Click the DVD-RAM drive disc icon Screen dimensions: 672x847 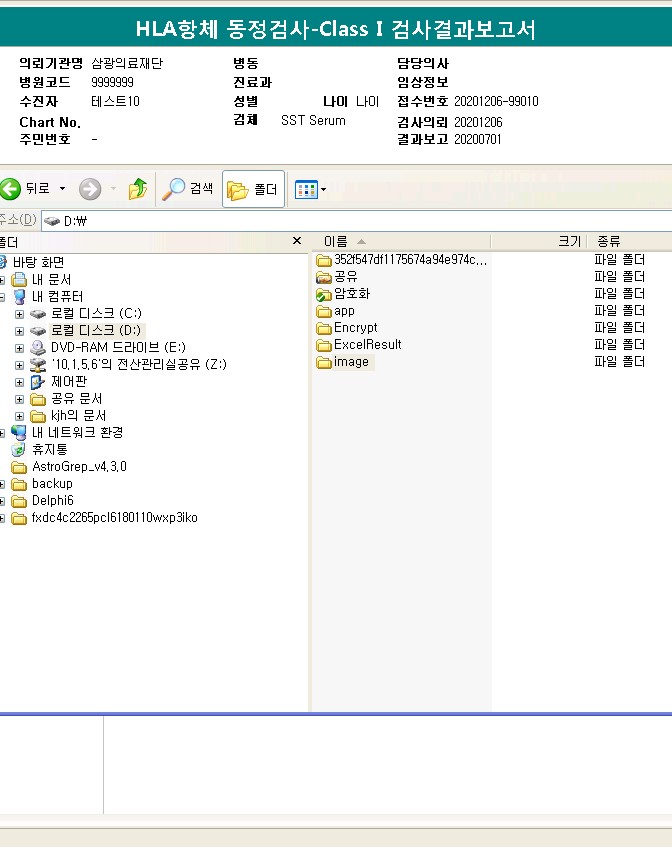click(x=38, y=347)
